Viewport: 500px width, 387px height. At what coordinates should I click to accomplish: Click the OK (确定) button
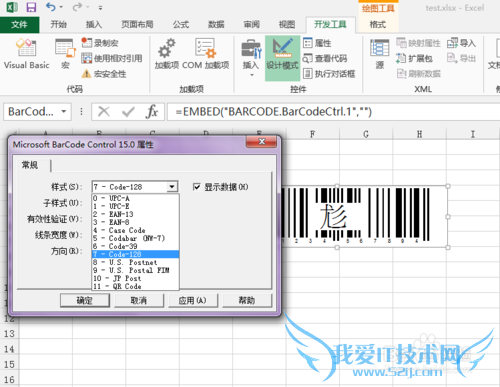tap(85, 301)
